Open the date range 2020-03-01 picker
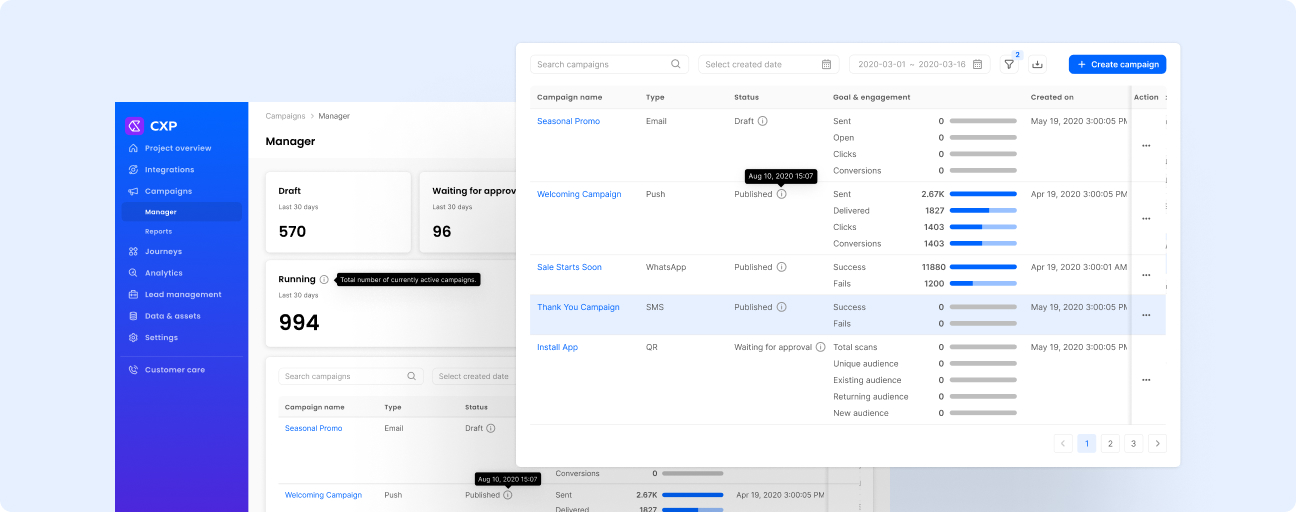Screen dimensions: 1296x512 [919, 64]
